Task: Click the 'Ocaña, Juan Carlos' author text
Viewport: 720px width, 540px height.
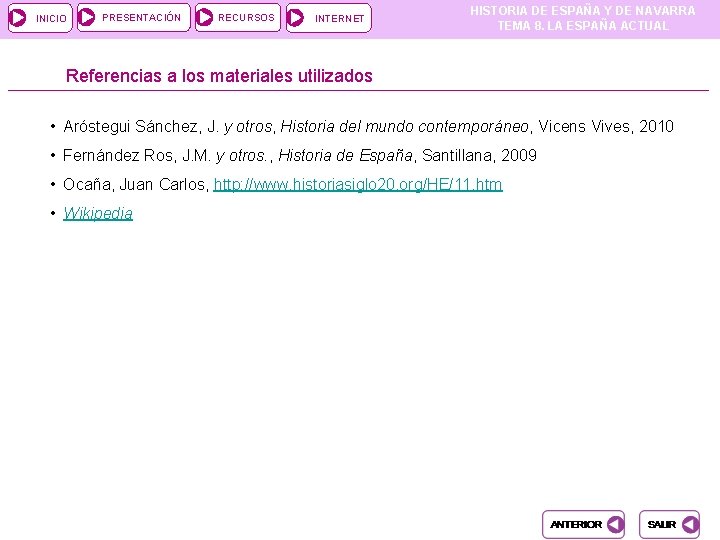Action: pos(136,185)
